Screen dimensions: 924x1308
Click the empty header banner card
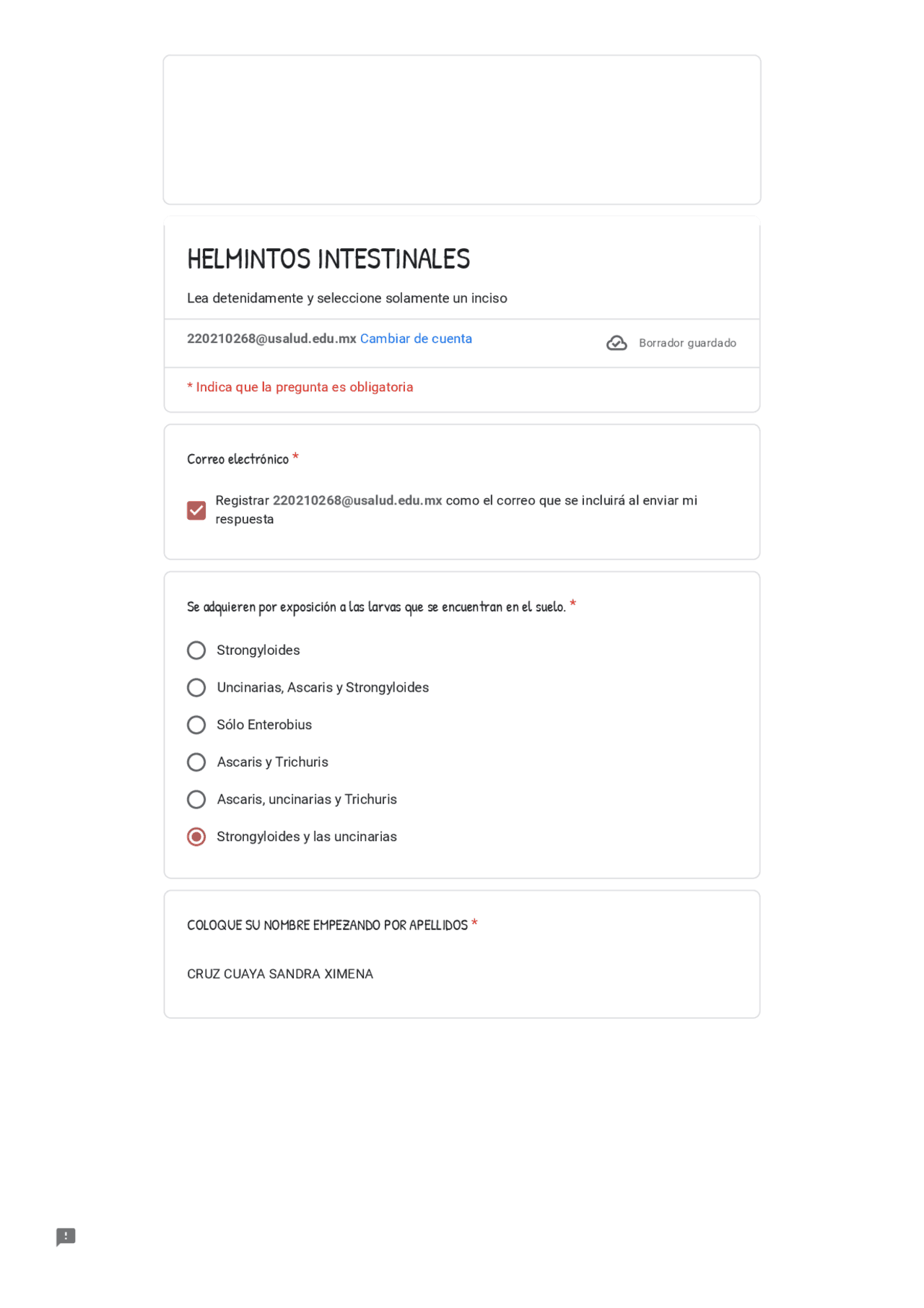(462, 130)
